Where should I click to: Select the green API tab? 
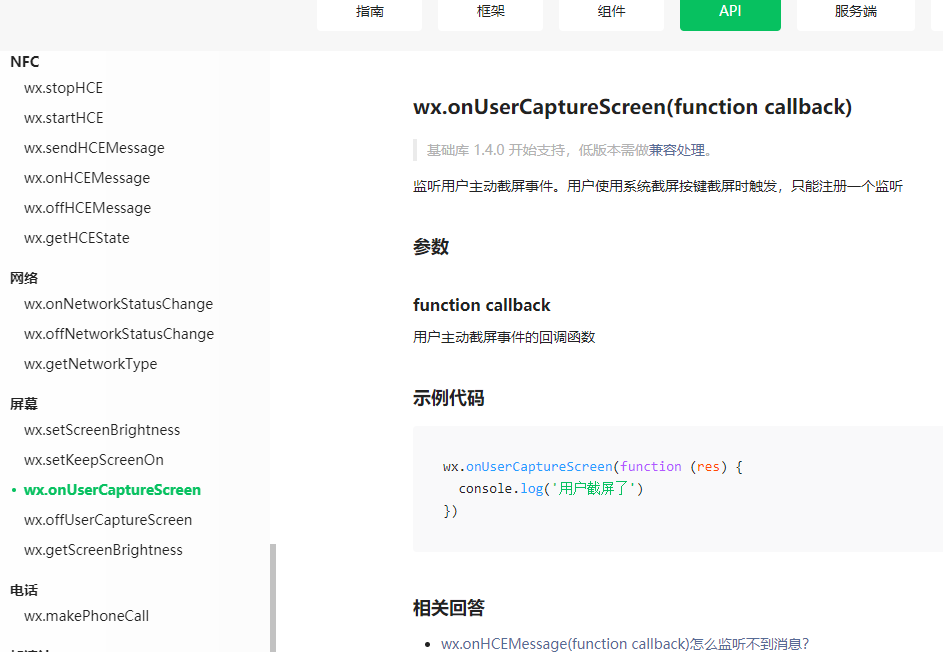point(730,12)
